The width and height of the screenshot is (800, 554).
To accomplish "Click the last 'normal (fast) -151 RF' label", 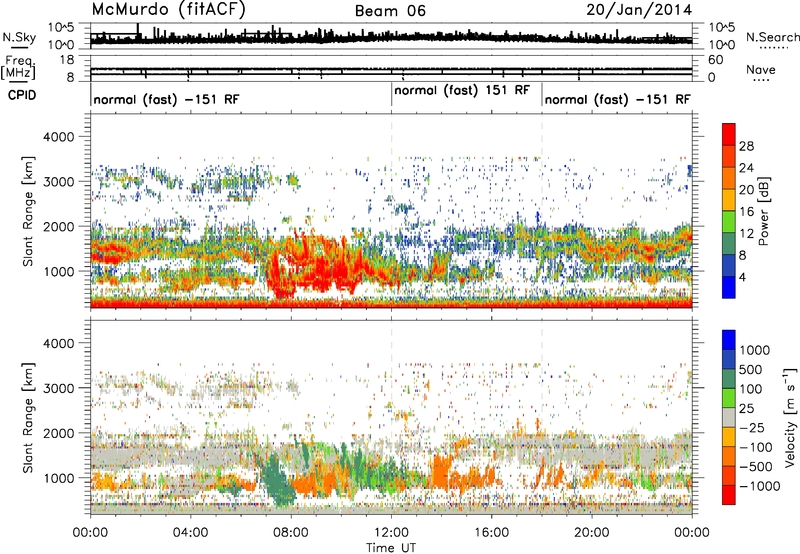I will pyautogui.click(x=617, y=99).
